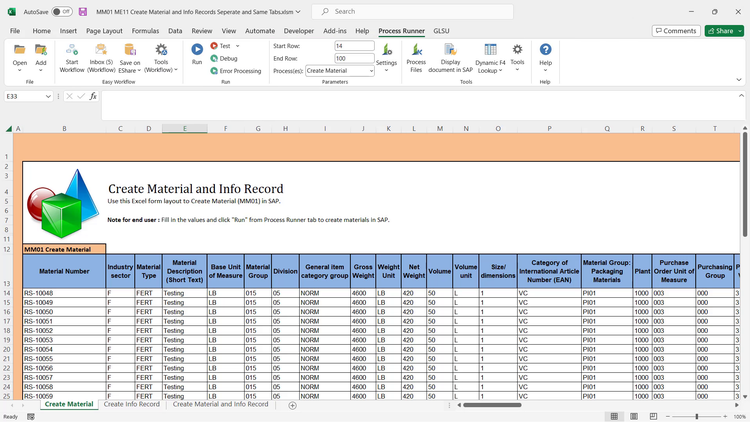Expand the Test button dropdown arrow
Image resolution: width=750 pixels, height=422 pixels.
tap(238, 46)
